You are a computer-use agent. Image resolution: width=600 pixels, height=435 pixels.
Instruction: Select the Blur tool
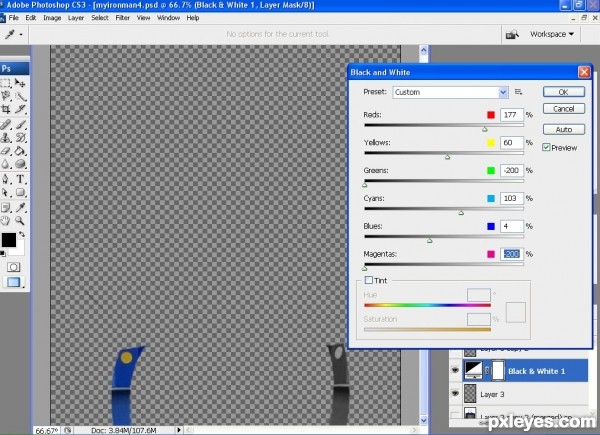[x=6, y=164]
